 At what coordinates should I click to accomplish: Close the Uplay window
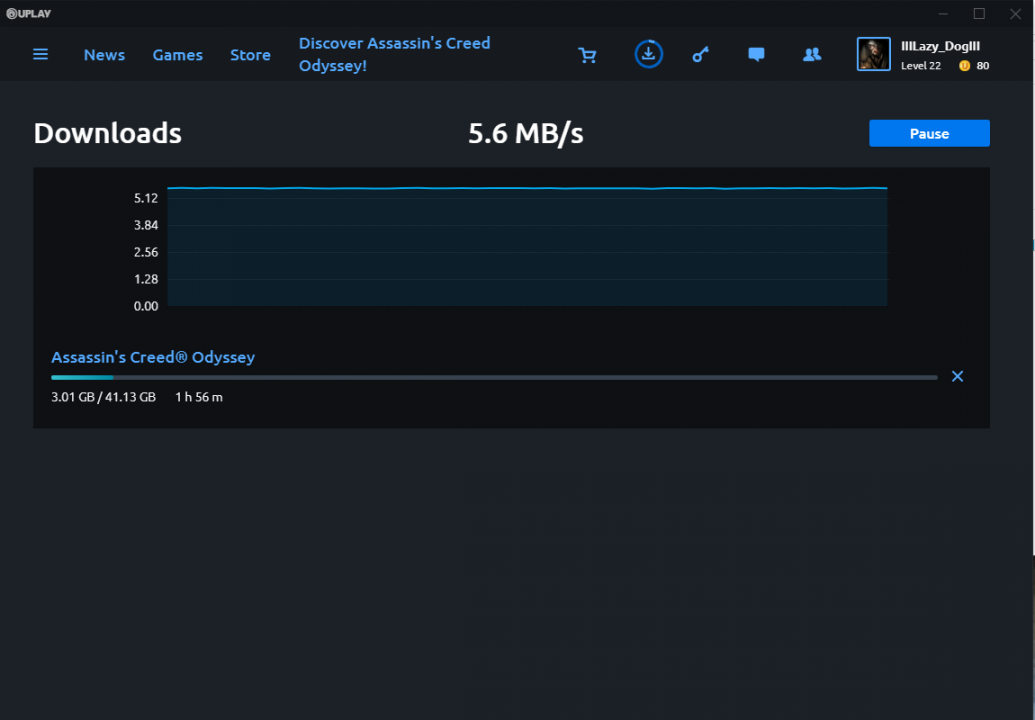click(1015, 14)
